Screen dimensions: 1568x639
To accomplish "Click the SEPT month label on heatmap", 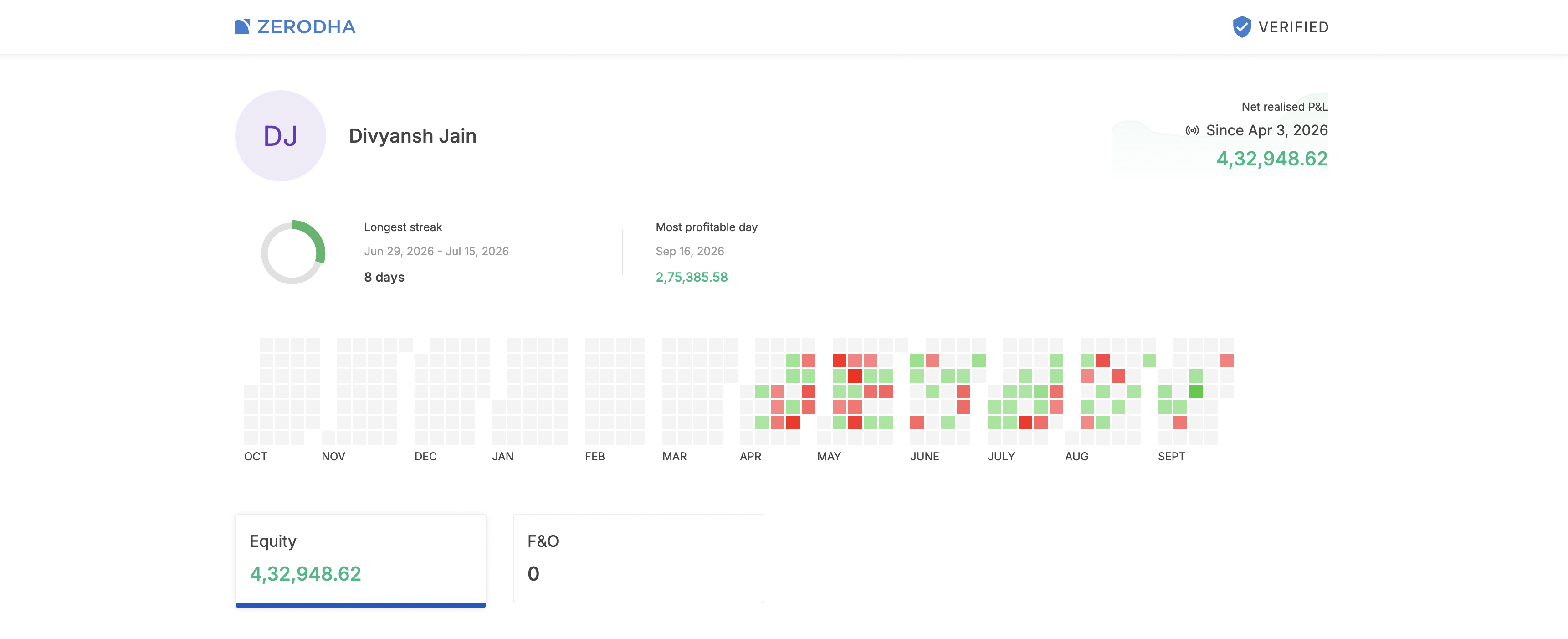I will (1172, 456).
